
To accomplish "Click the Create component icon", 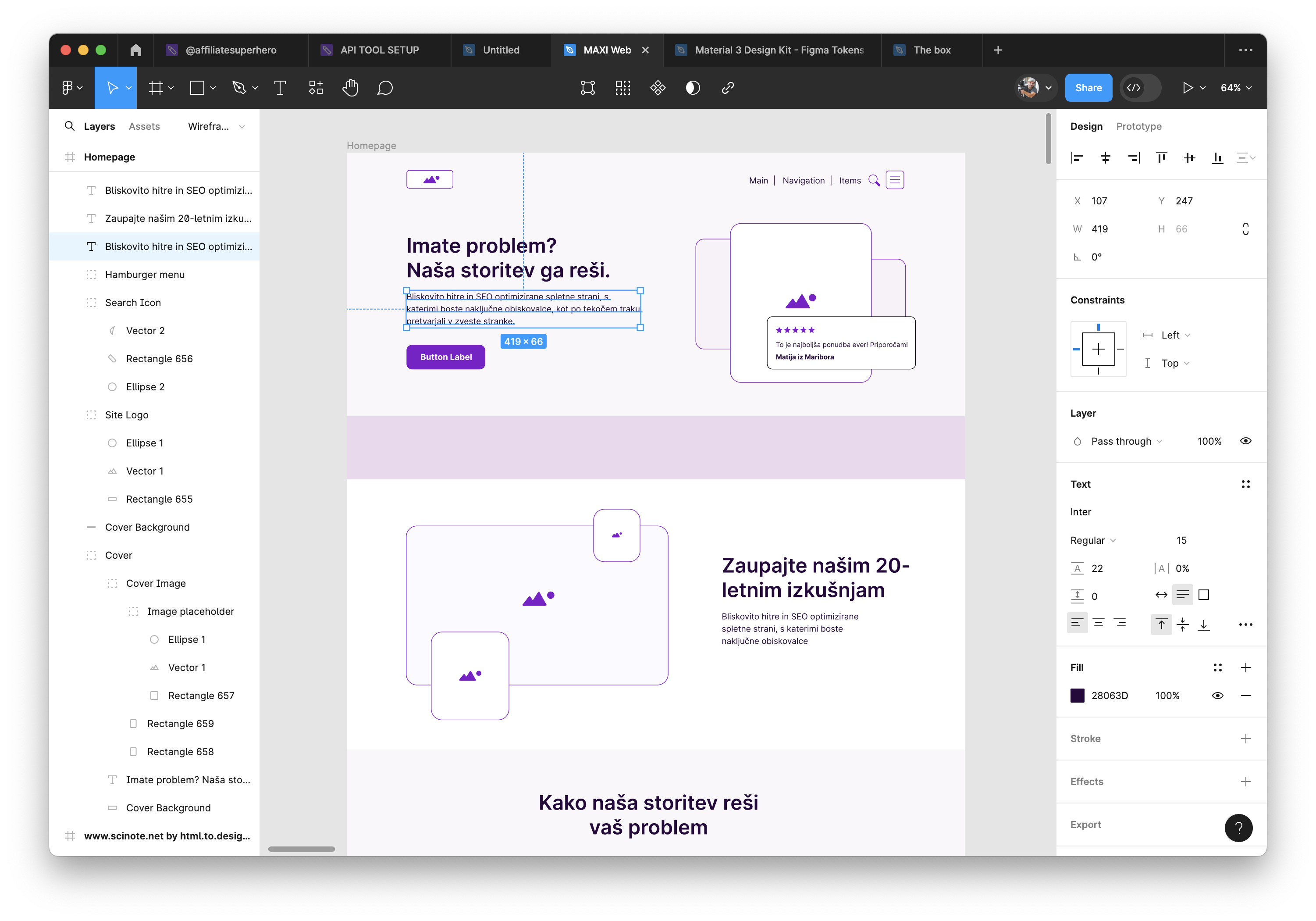I will (658, 88).
